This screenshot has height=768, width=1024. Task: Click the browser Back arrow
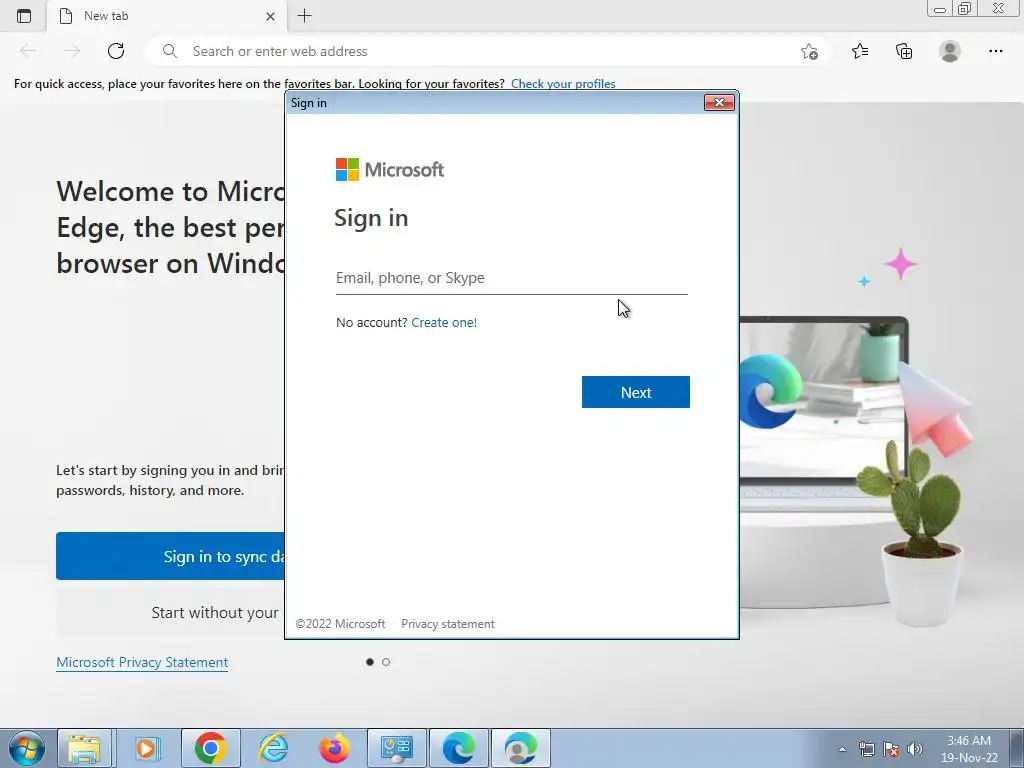(28, 51)
